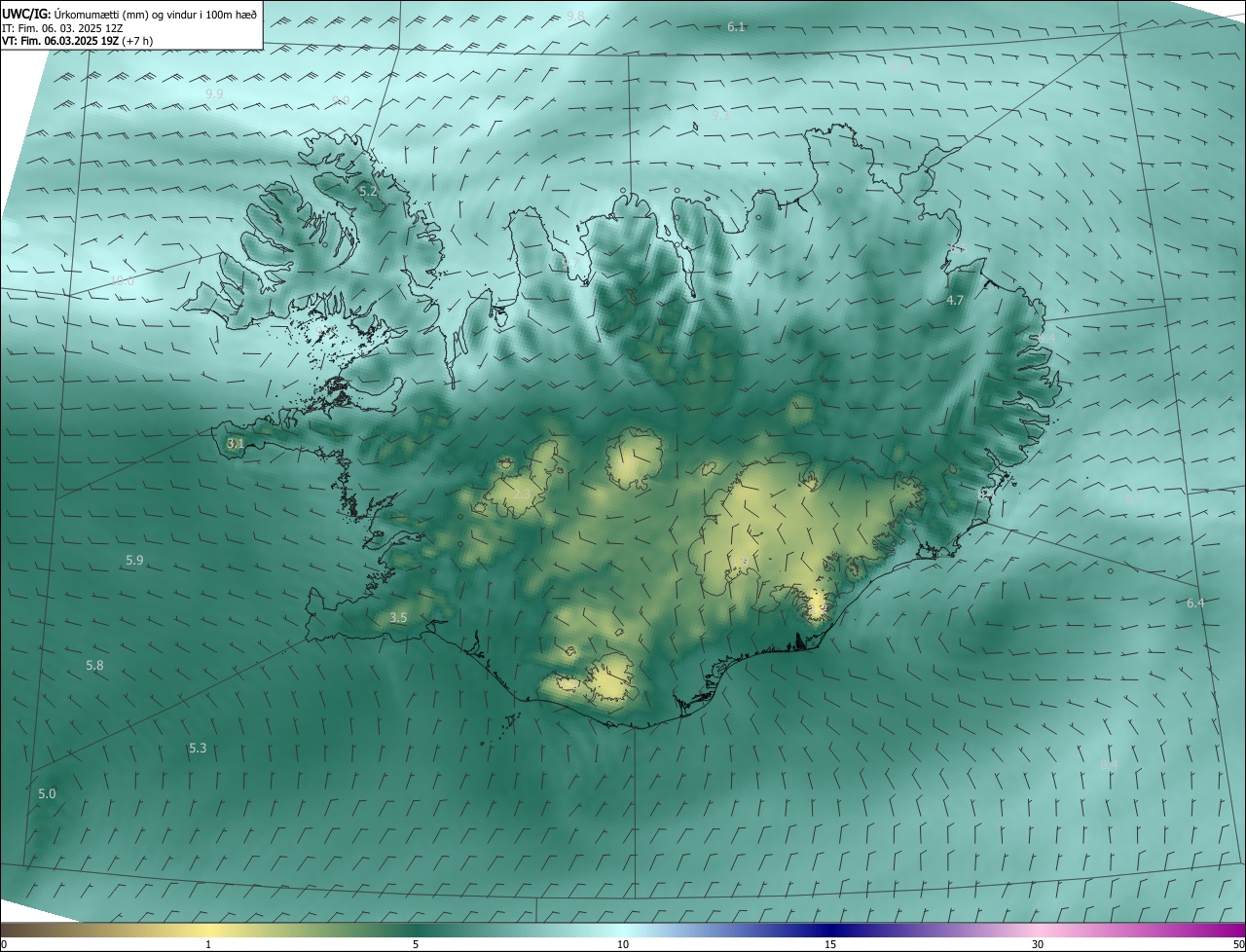
Task: Click the dark blue section of the color bar
Action: tap(830, 930)
